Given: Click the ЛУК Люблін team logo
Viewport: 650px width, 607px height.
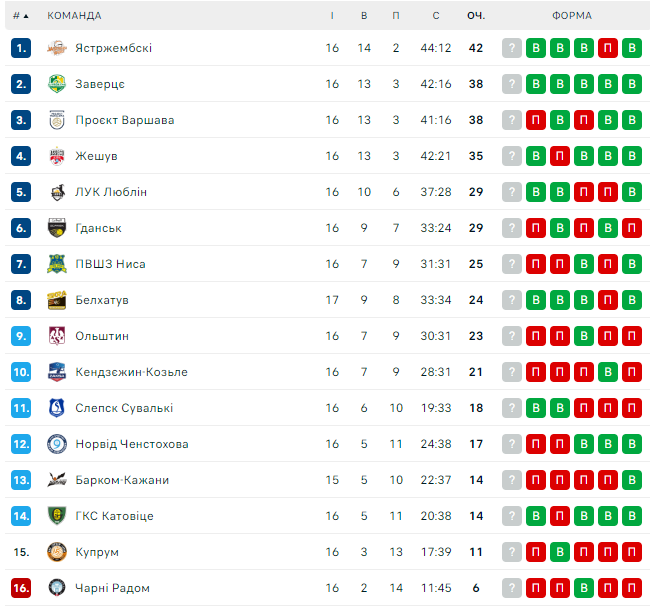Looking at the screenshot, I should tap(57, 192).
